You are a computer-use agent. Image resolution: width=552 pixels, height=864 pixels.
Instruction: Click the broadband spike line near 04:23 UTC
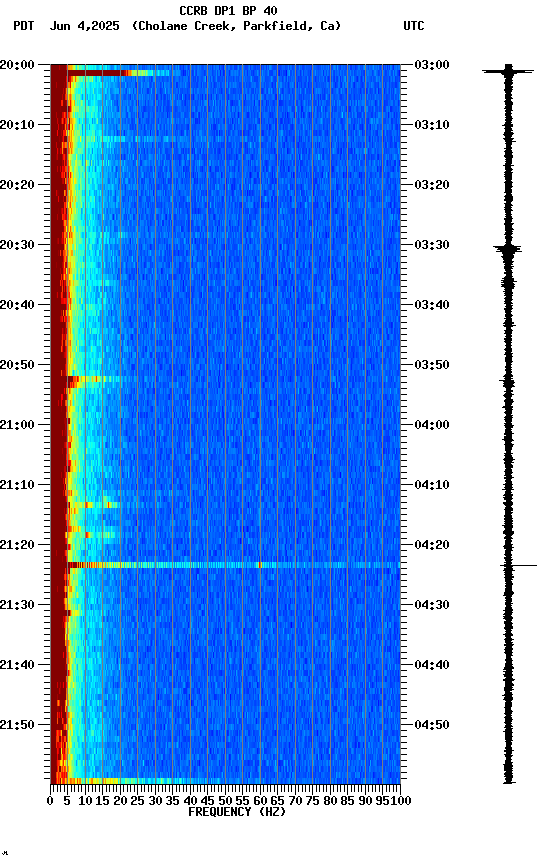point(234,565)
